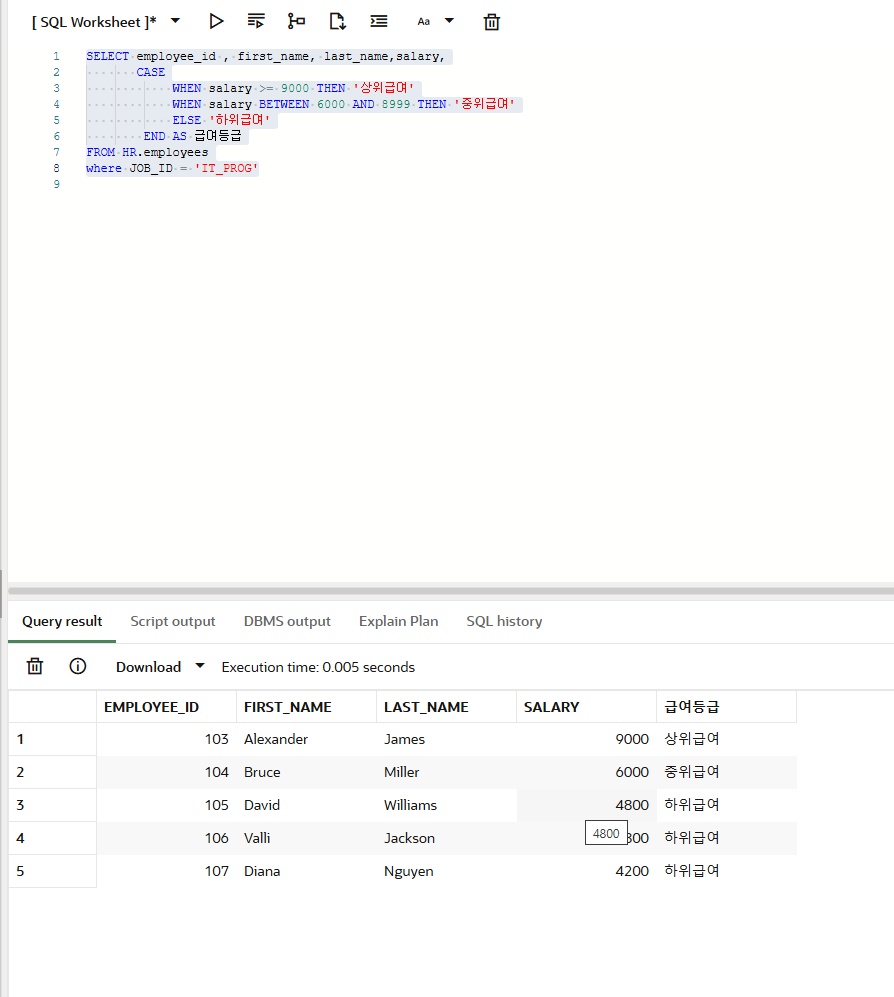Open the DBMS output tab
894x997 pixels.
click(287, 621)
